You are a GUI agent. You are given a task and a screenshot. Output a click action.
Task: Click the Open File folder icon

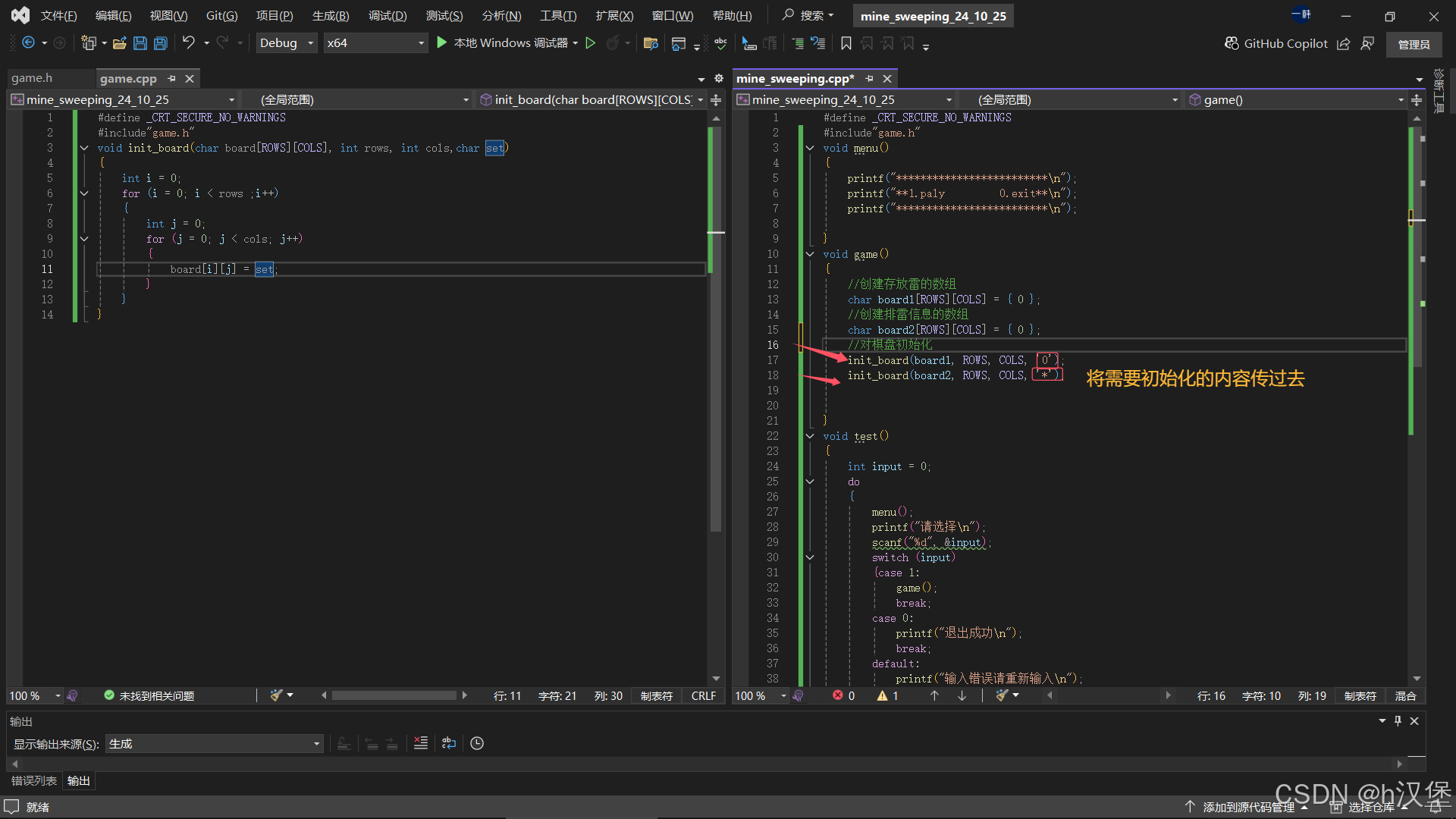(x=119, y=43)
